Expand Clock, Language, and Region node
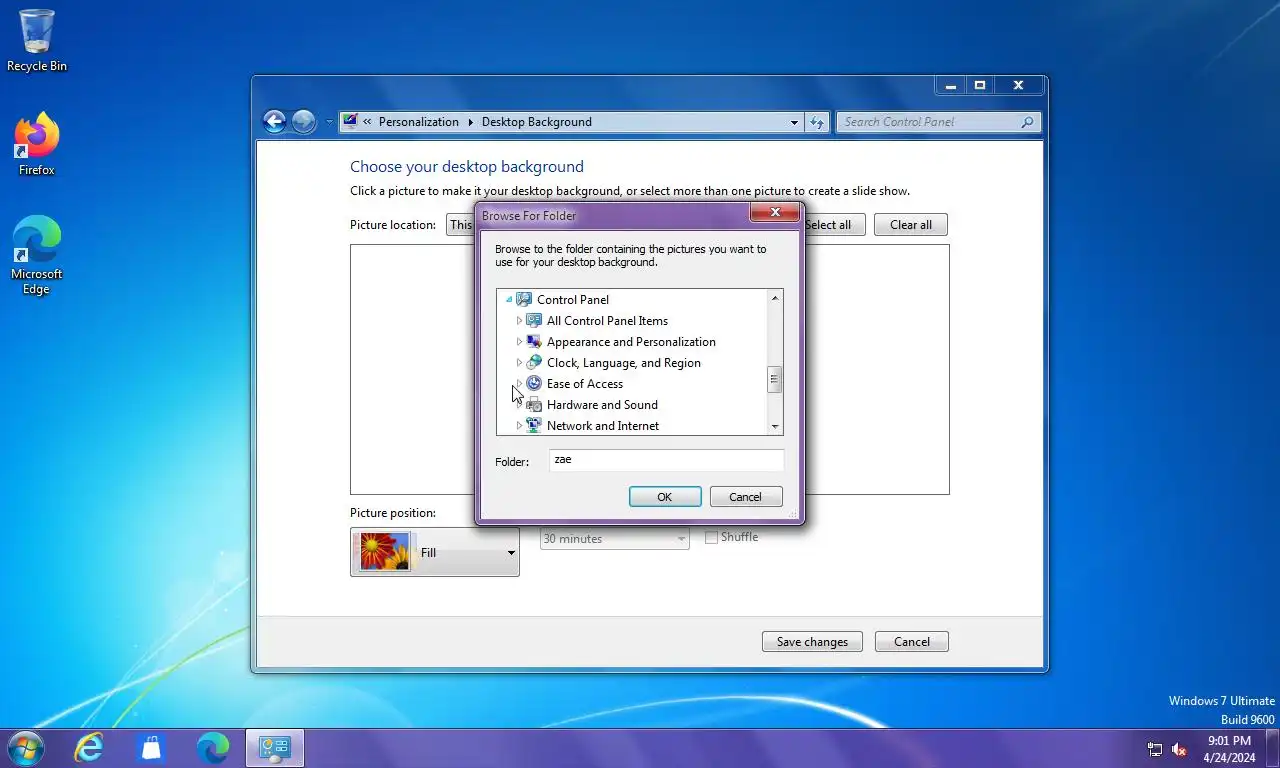Screen dimensions: 1280x768 click(519, 362)
